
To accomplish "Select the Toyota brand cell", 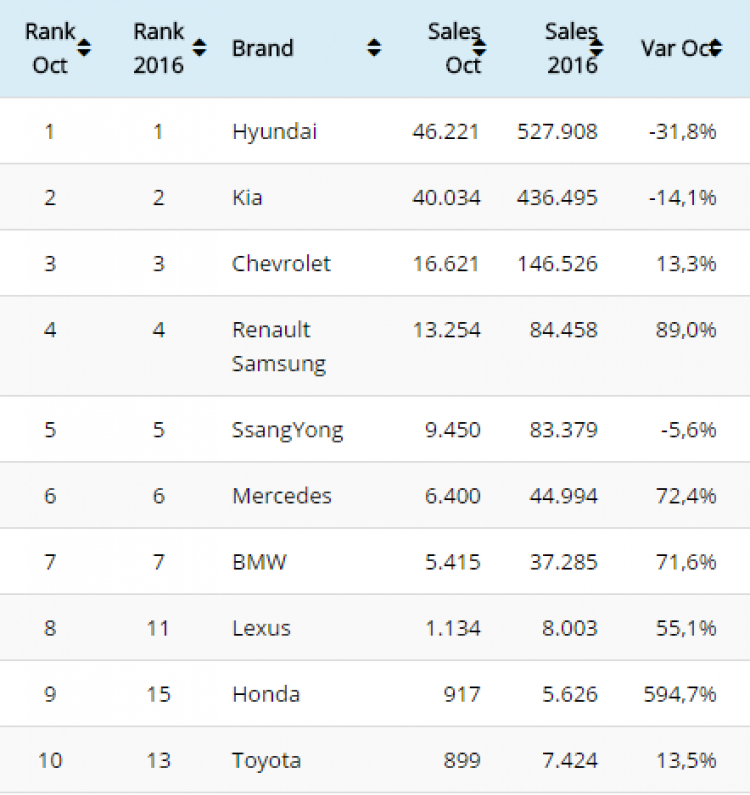I will click(x=266, y=761).
